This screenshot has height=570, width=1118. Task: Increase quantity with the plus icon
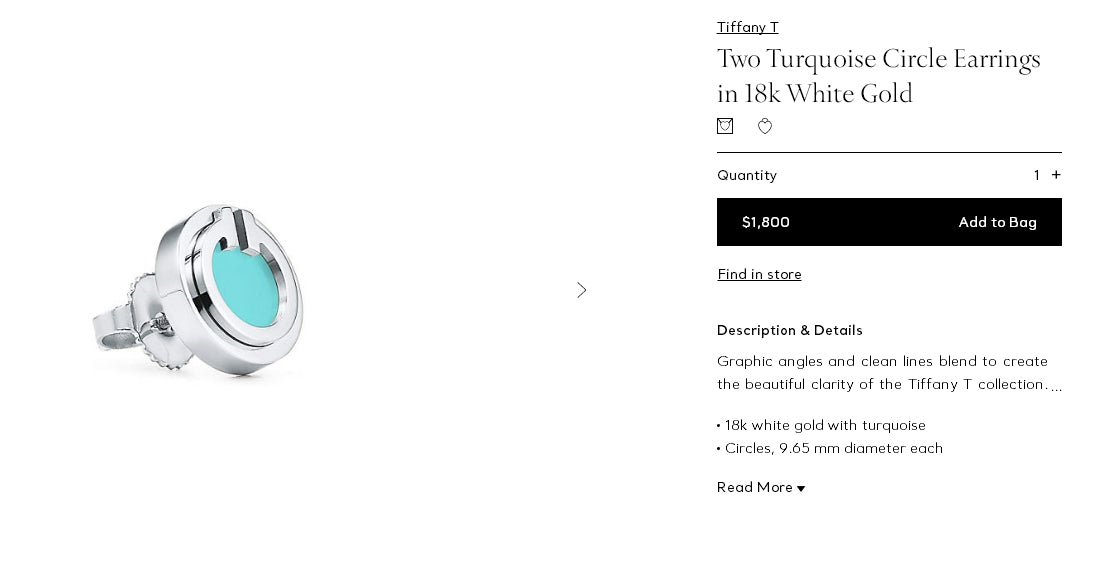(1056, 175)
